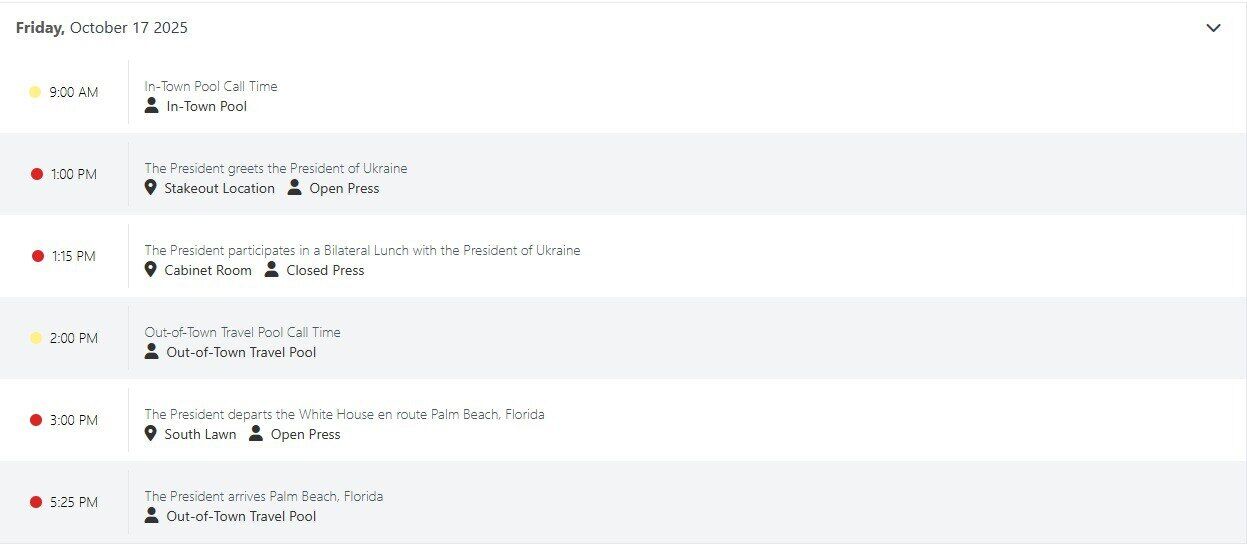
Task: Open 'The President greets the President of Ukraine' event
Action: coord(276,168)
